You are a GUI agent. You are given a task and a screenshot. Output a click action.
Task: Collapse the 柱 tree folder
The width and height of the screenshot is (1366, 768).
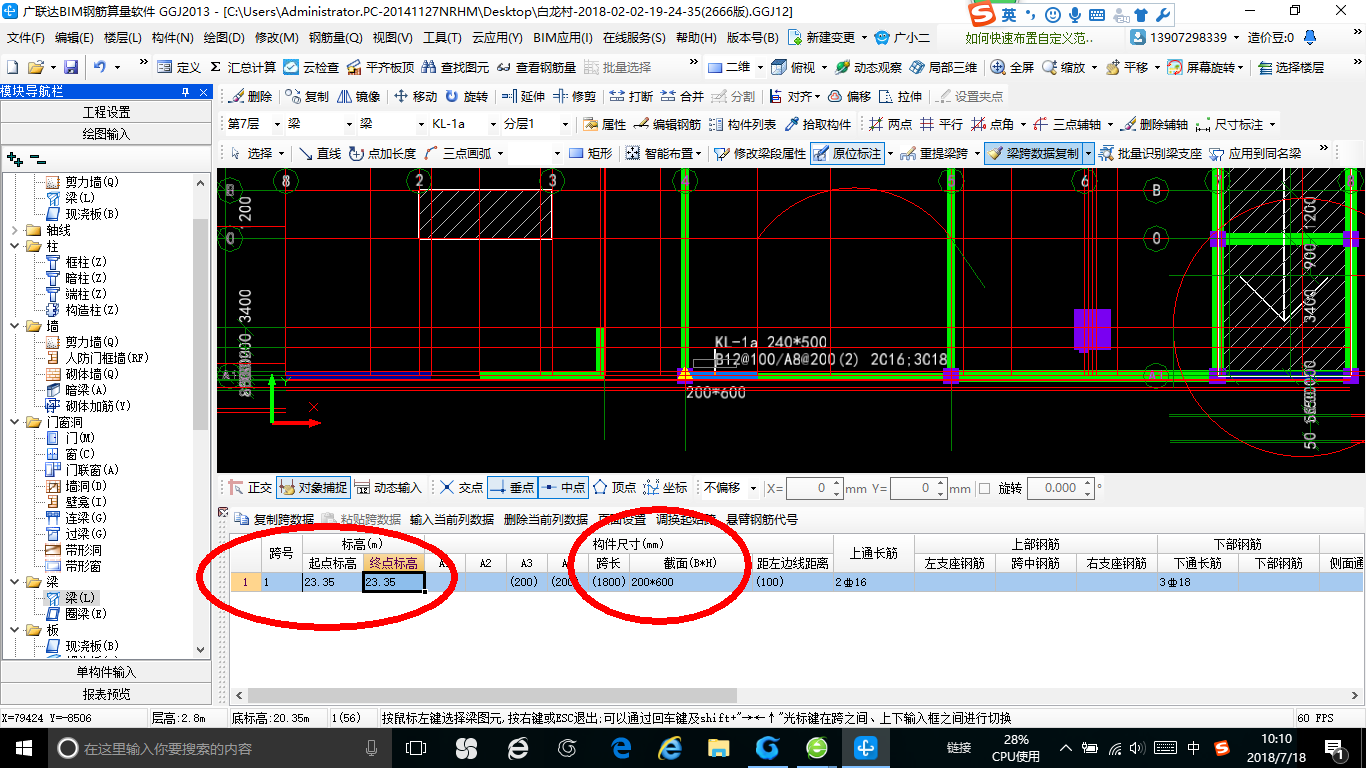15,246
